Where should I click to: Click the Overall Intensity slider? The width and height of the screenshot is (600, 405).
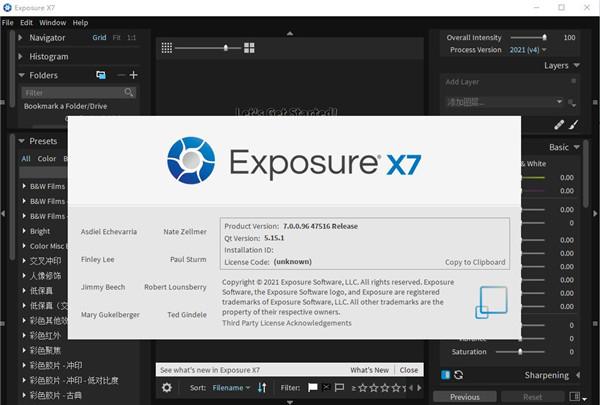pos(529,38)
